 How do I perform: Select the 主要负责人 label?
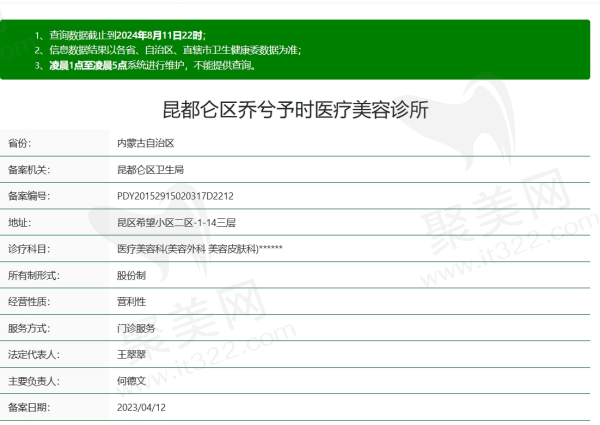pyautogui.click(x=34, y=381)
